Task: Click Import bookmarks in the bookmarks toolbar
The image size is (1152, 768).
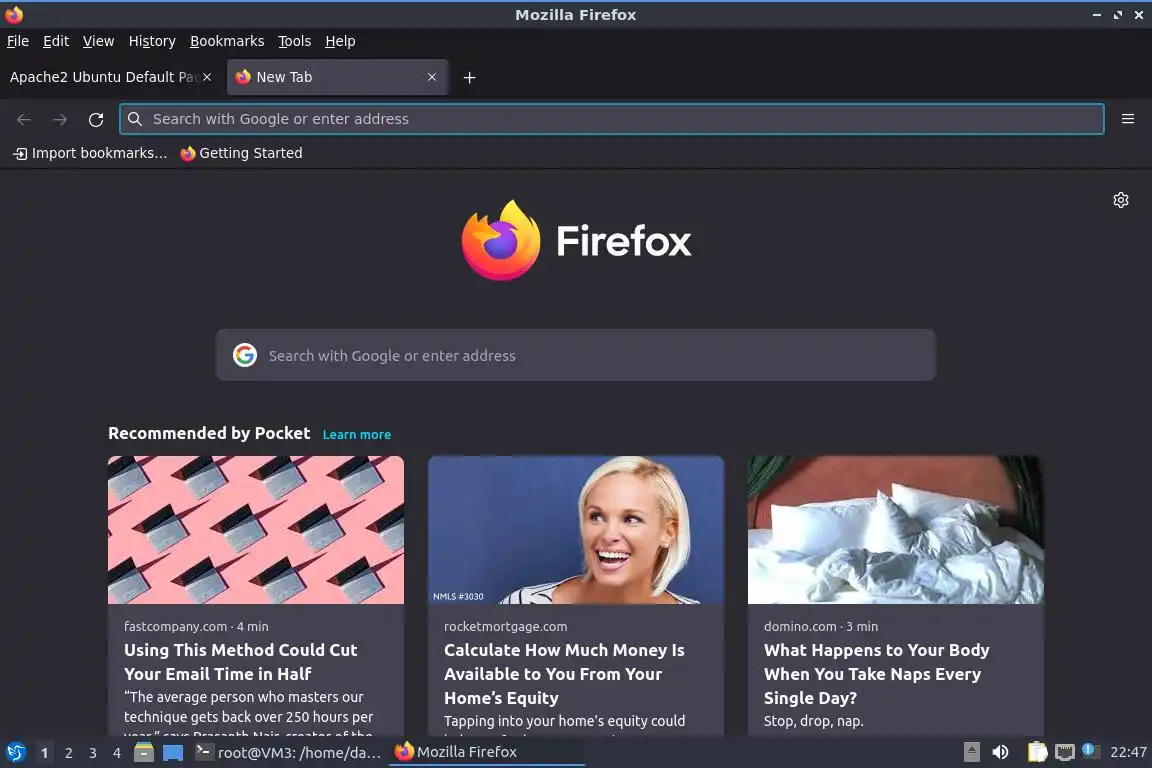Action: [90, 153]
